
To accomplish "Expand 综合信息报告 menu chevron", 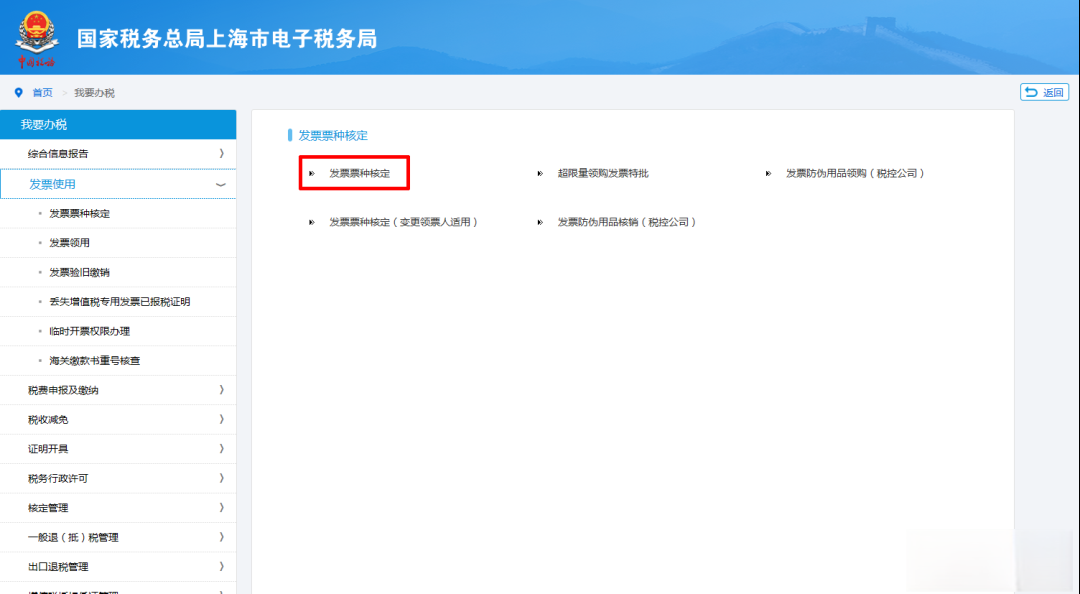I will tap(220, 154).
